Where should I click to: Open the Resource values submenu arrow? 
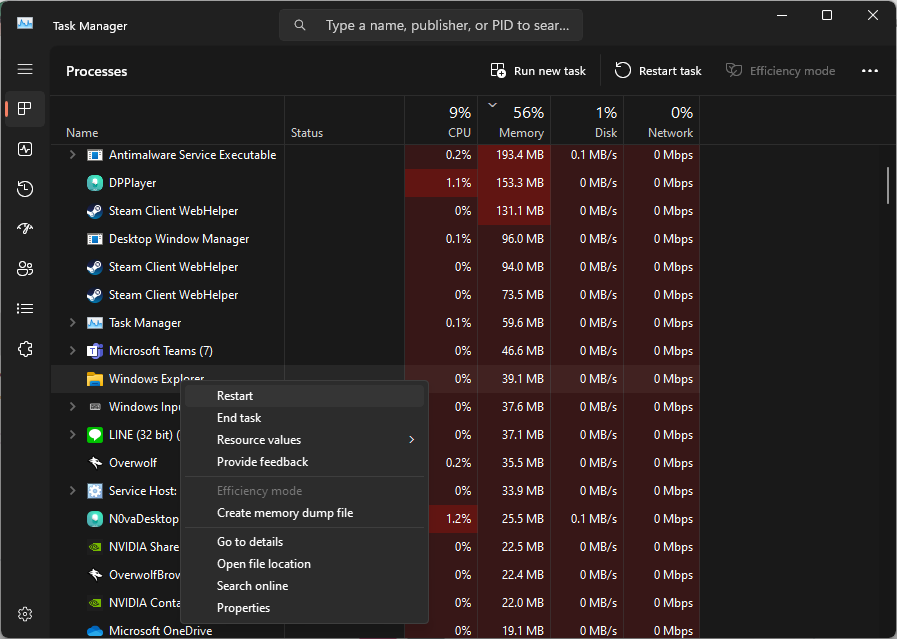pyautogui.click(x=411, y=440)
